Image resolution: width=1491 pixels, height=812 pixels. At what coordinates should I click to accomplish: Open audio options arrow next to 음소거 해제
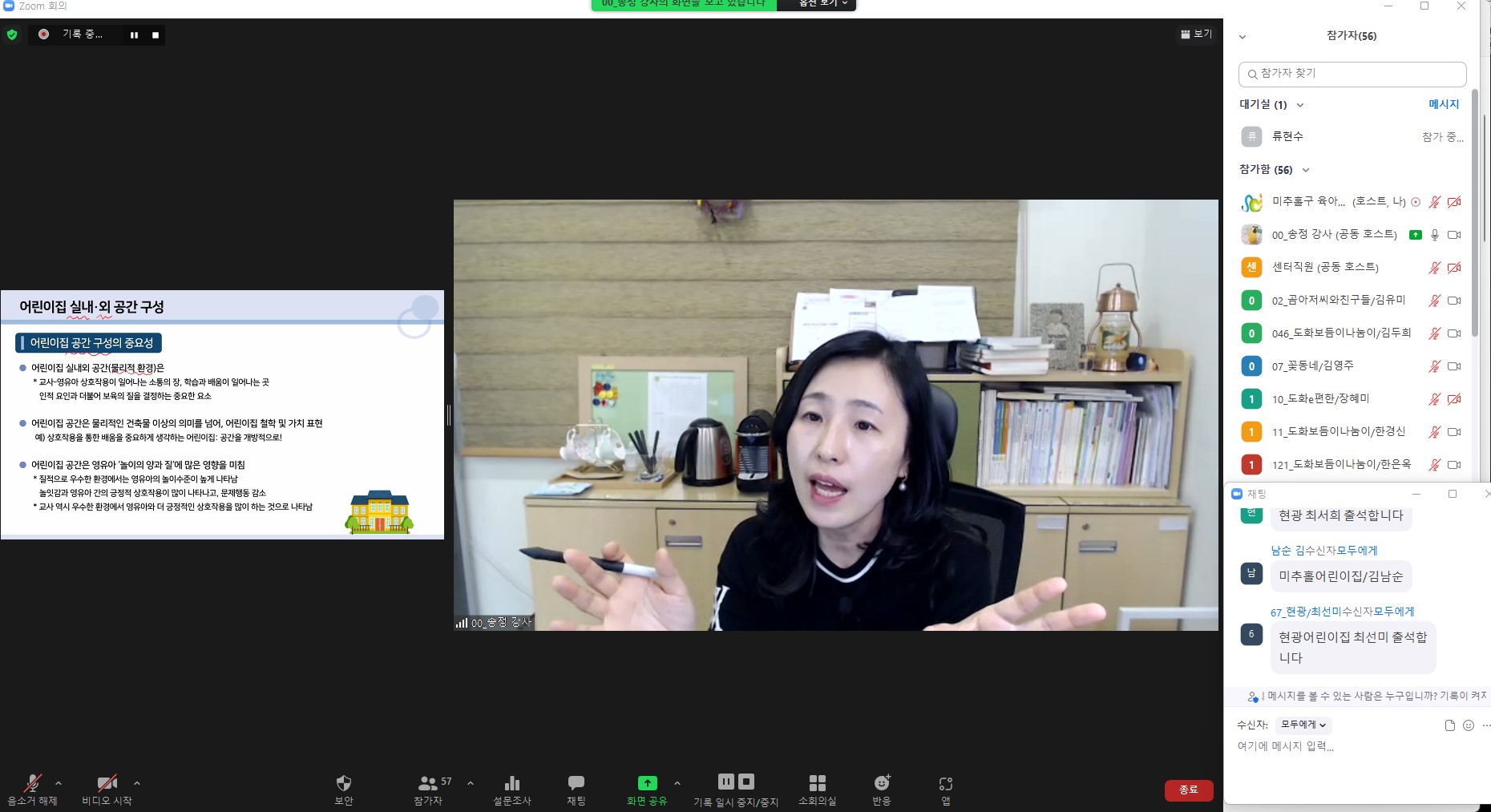click(59, 783)
